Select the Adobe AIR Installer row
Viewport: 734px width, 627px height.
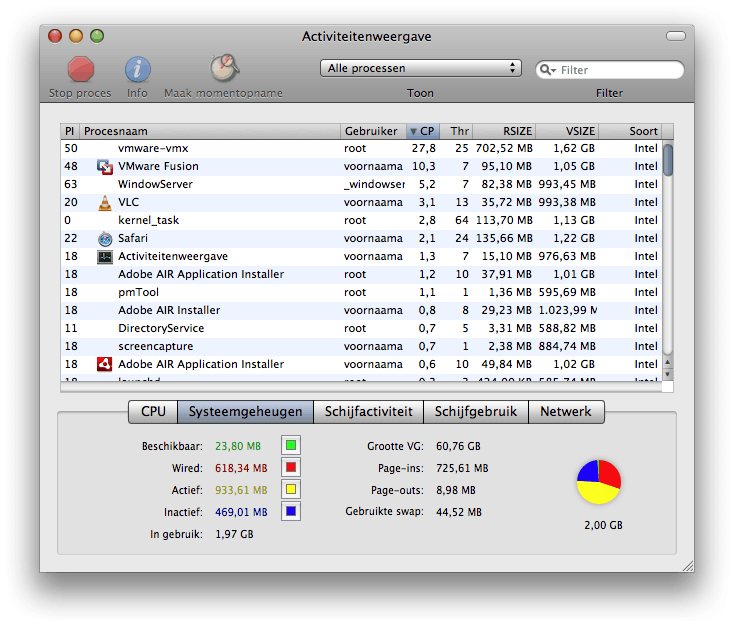coord(361,310)
